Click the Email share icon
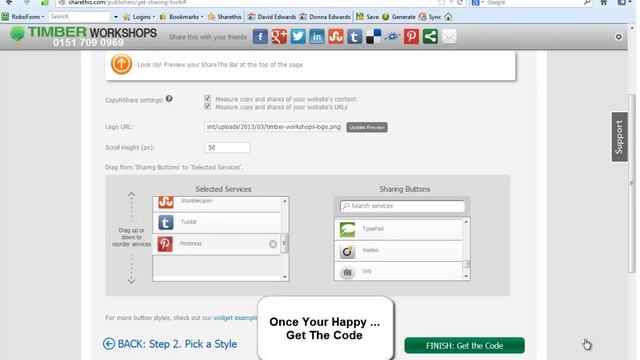This screenshot has height=360, width=640. point(449,37)
